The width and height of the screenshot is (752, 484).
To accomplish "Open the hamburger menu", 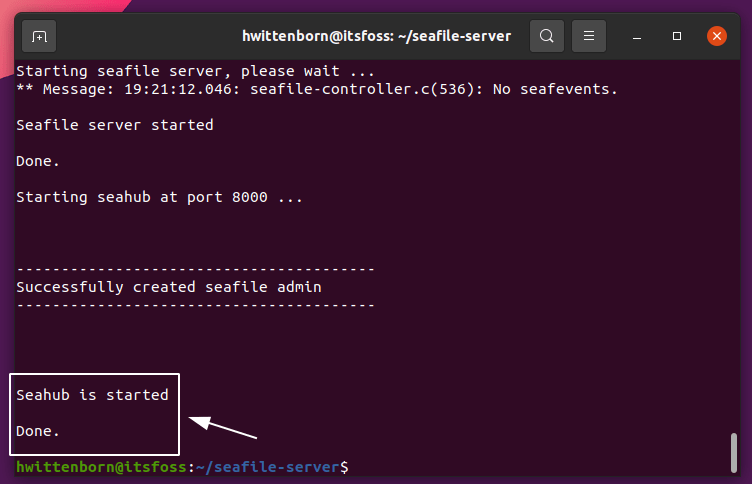I will click(x=589, y=36).
